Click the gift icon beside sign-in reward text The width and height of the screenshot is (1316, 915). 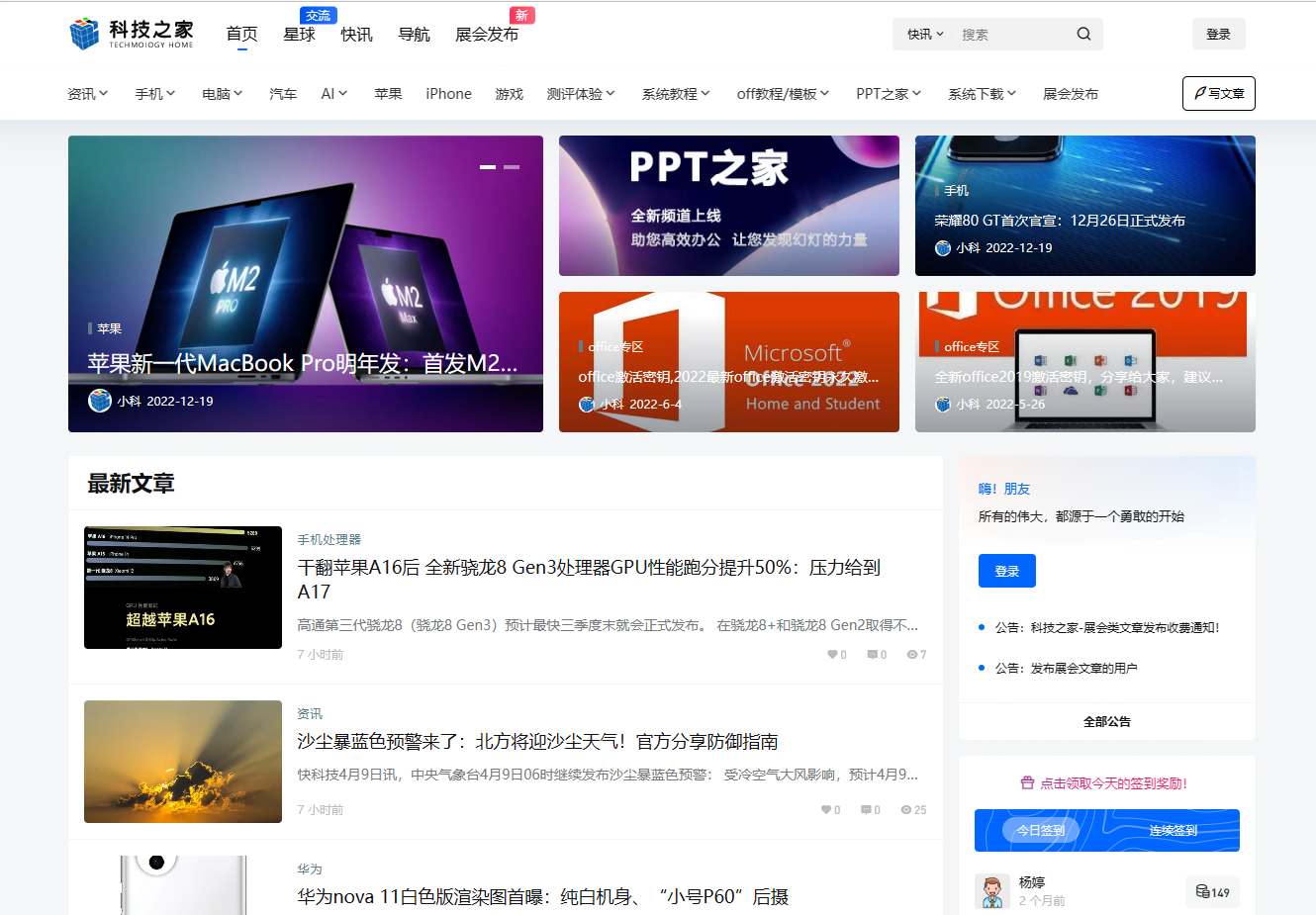pos(1027,782)
